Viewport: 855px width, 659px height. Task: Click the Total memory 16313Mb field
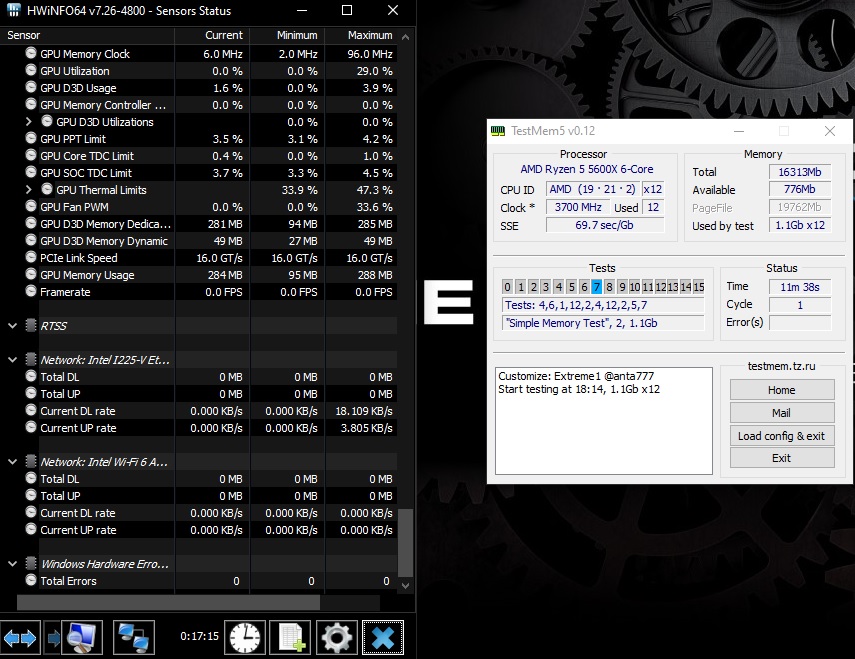[x=800, y=172]
